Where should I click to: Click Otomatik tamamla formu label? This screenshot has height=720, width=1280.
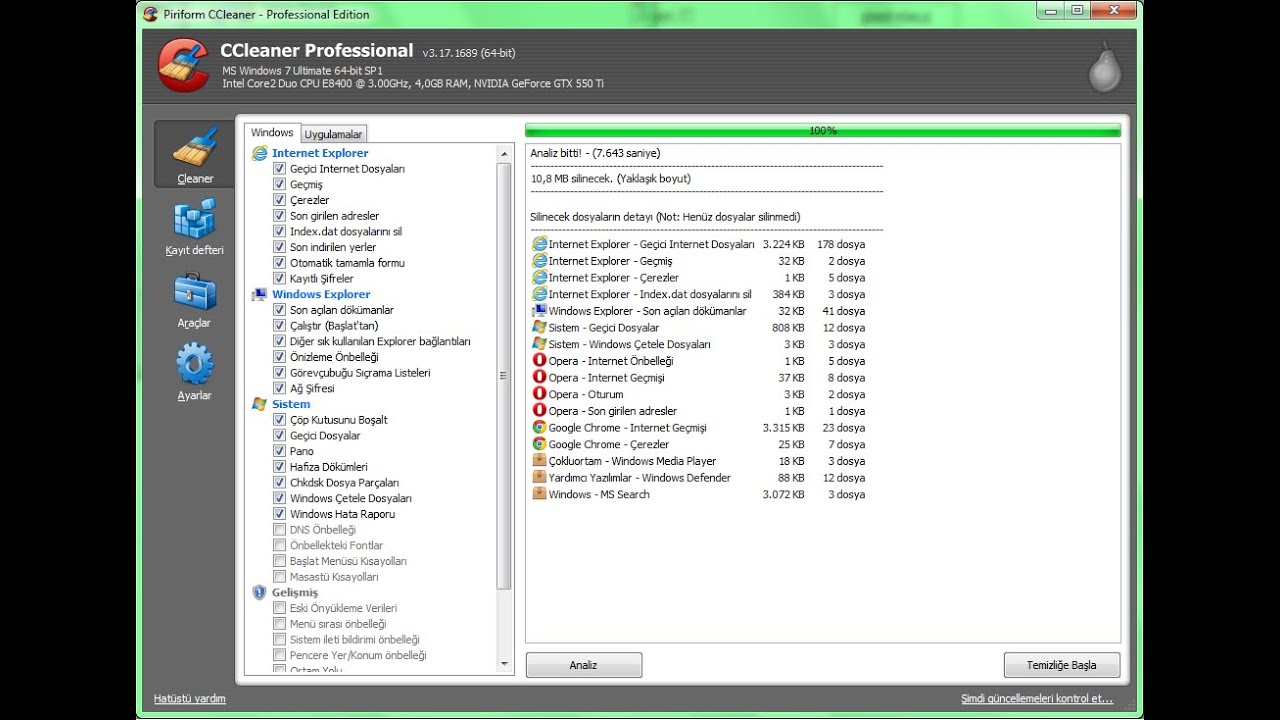pyautogui.click(x=347, y=263)
